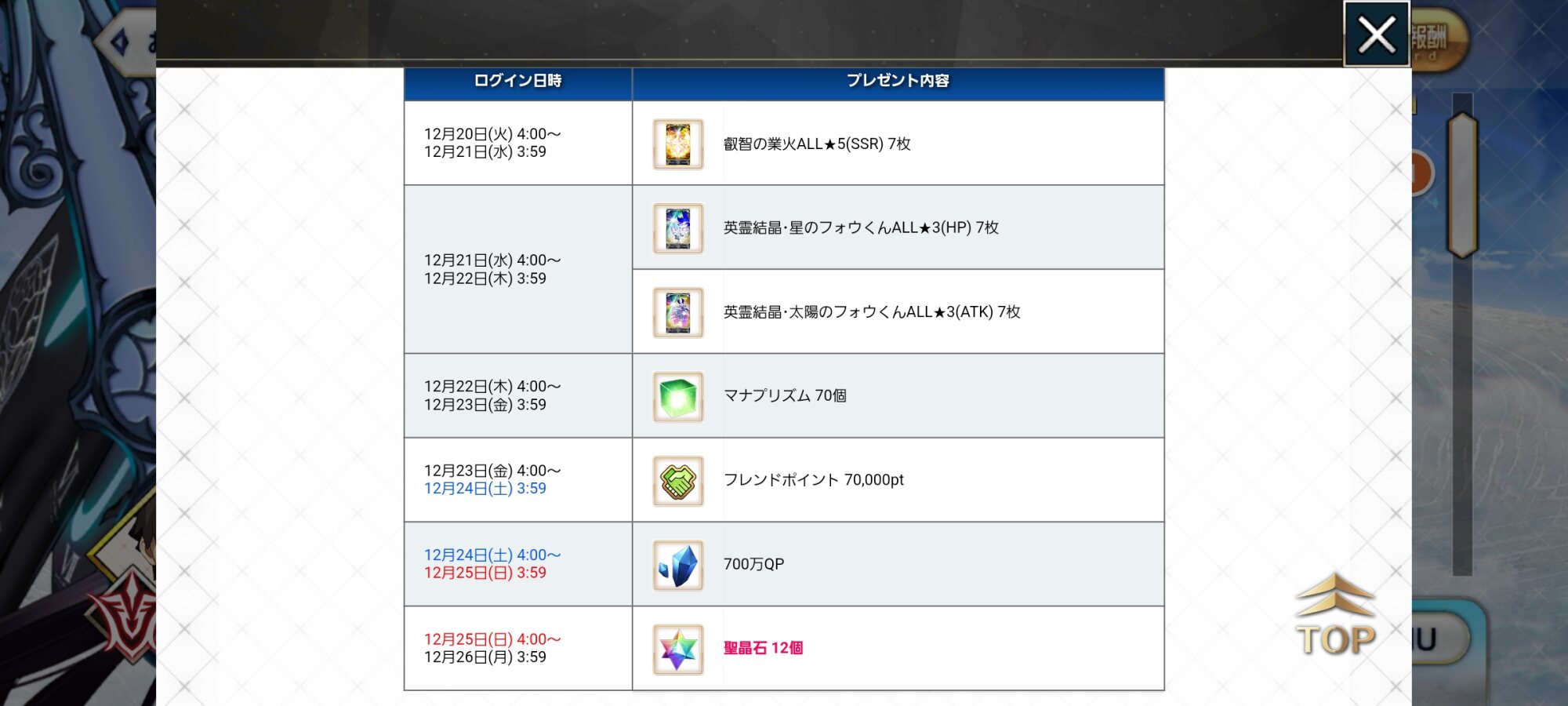This screenshot has height=706, width=1568.
Task: Close the login bonus notice window
Action: [1376, 35]
